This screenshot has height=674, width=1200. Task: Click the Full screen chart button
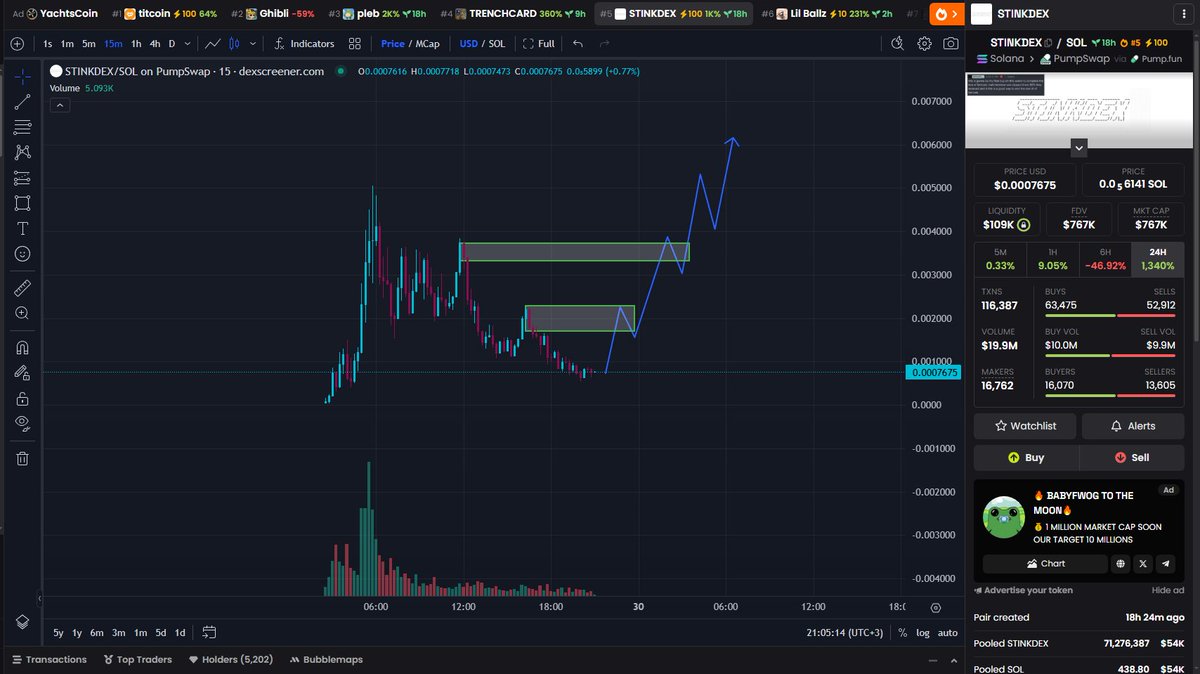pos(538,44)
